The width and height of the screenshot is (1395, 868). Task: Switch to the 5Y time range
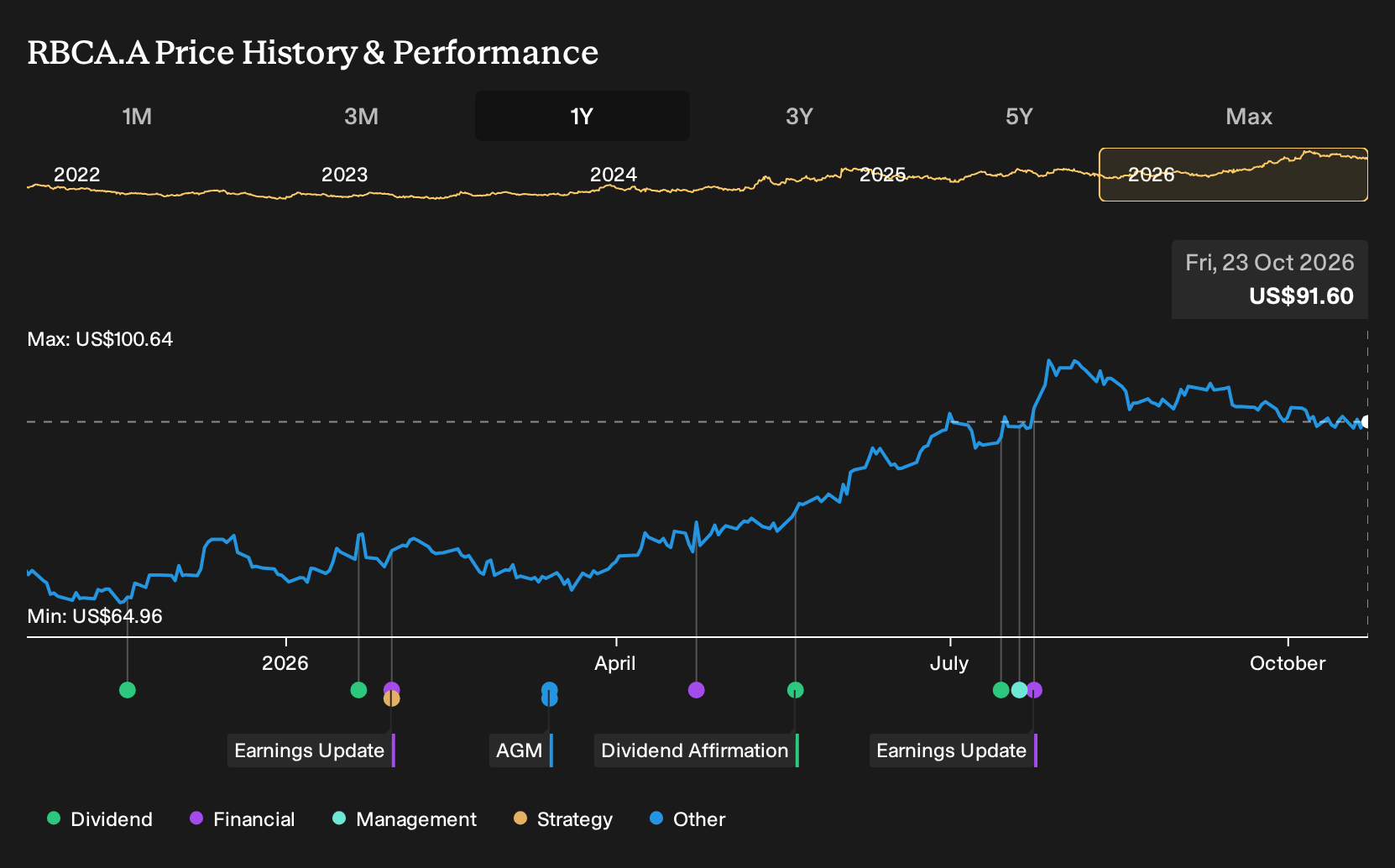[1019, 116]
